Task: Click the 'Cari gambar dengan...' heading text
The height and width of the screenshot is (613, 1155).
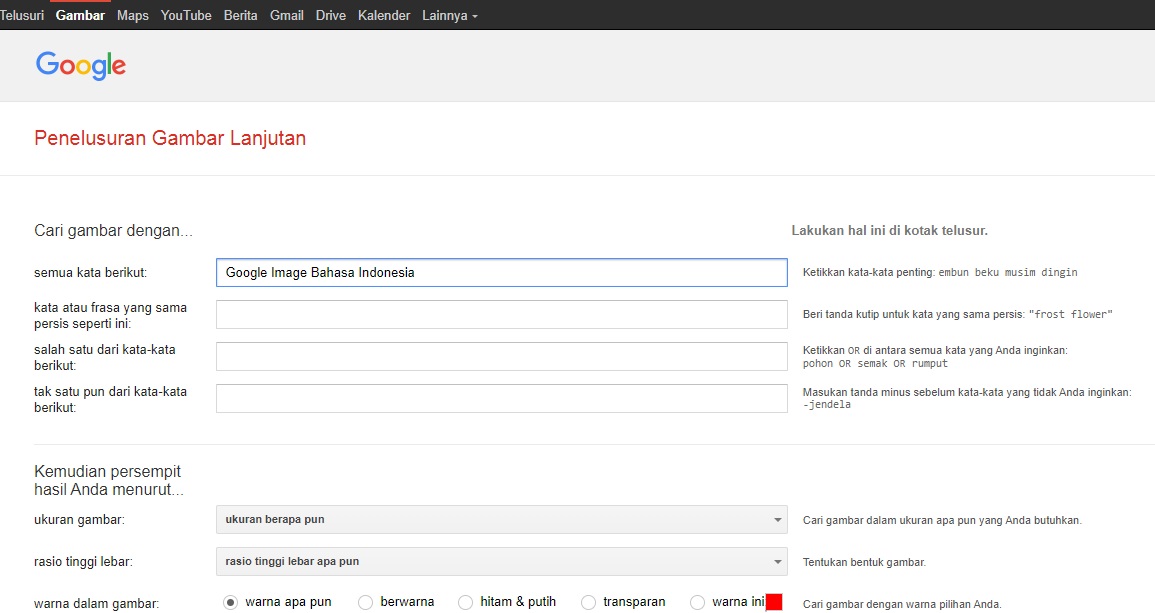Action: tap(113, 231)
